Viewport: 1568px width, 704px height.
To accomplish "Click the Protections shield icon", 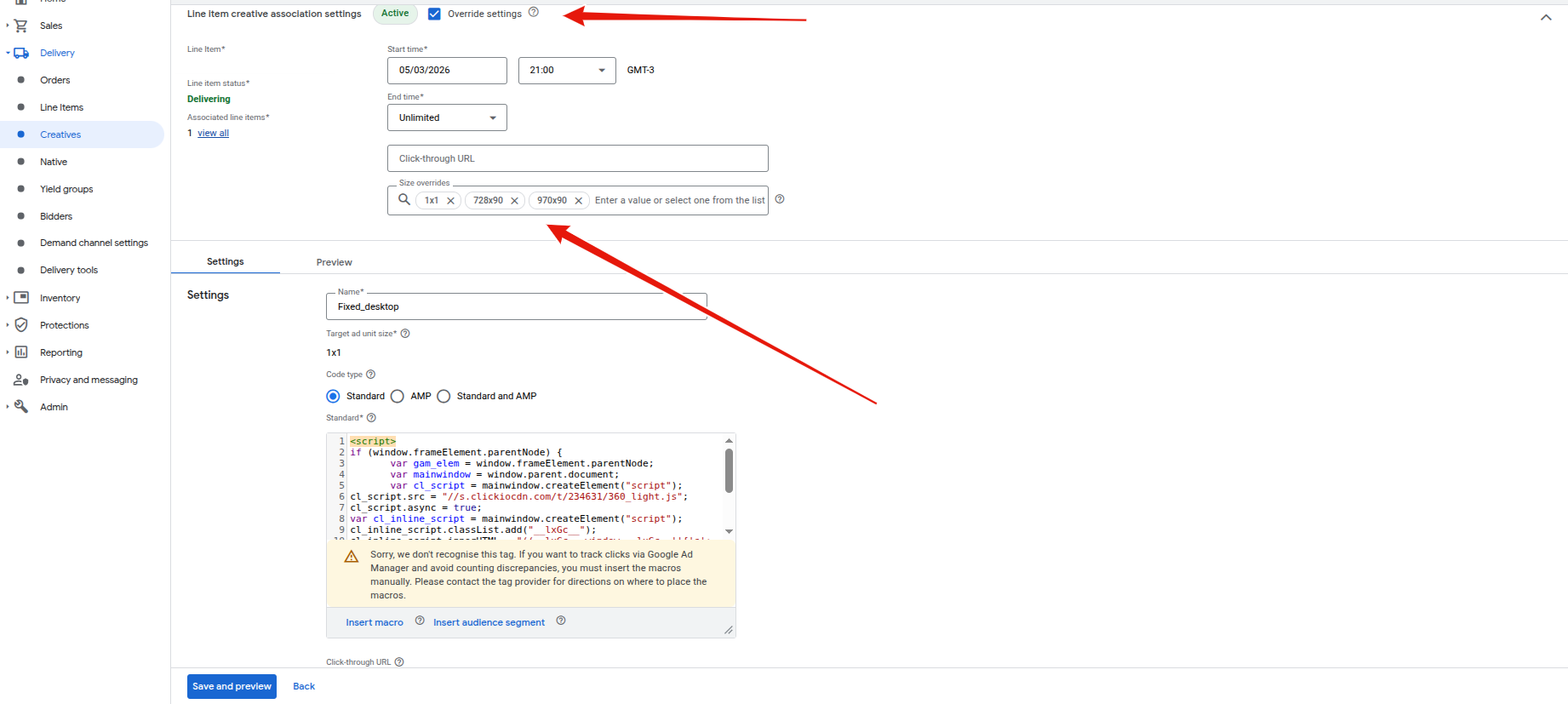I will pos(21,325).
